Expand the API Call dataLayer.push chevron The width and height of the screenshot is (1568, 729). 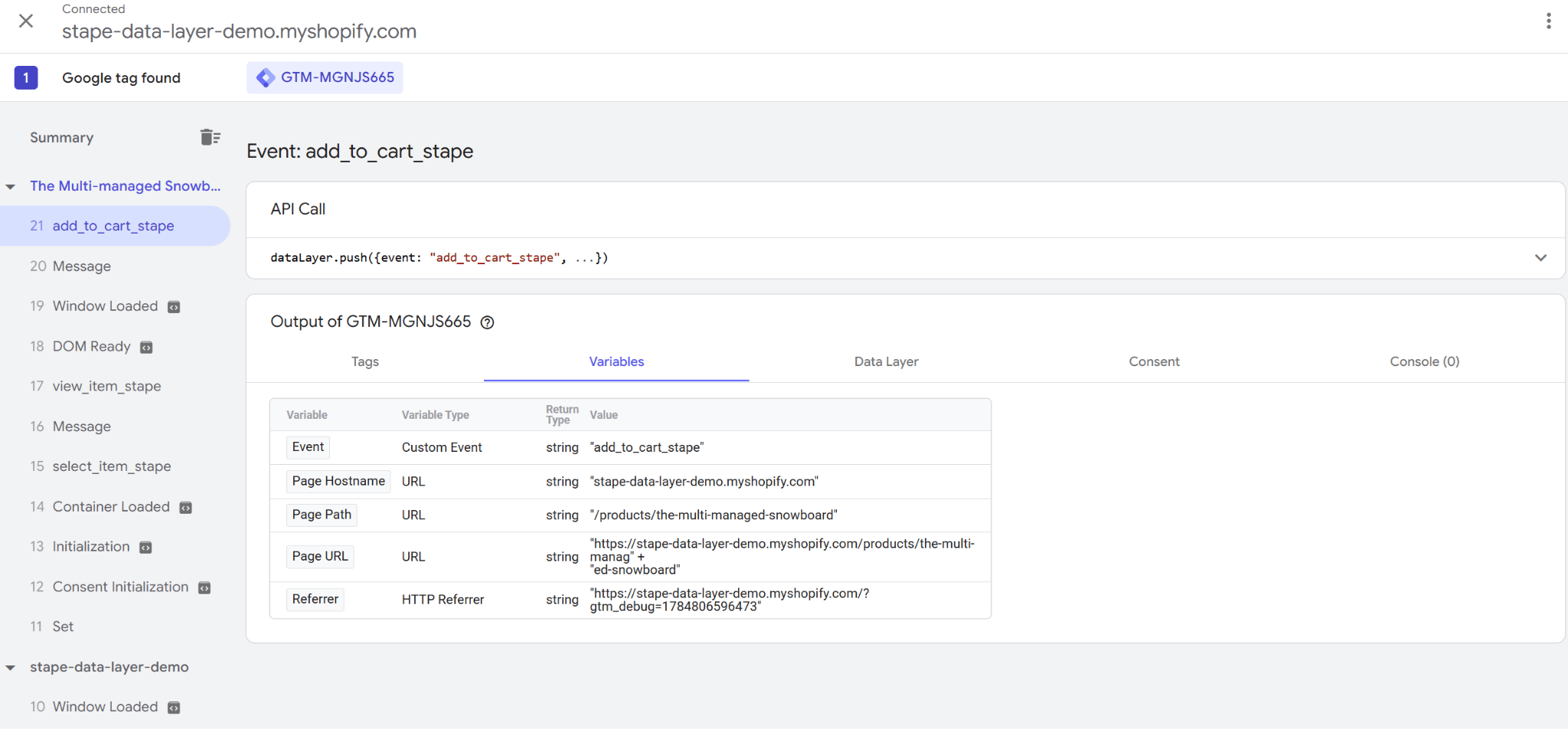[x=1540, y=258]
